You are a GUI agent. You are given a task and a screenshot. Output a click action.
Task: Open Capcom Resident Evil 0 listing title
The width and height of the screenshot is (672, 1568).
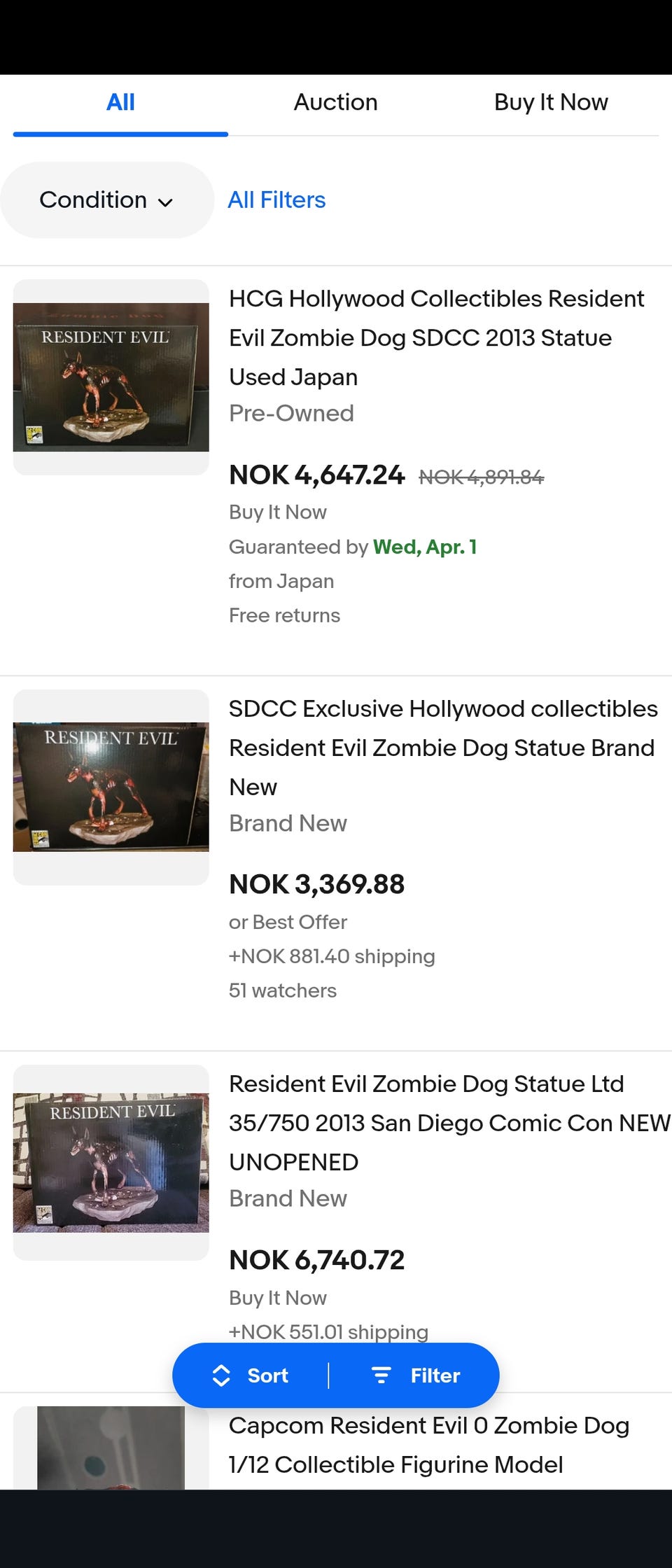click(428, 1445)
